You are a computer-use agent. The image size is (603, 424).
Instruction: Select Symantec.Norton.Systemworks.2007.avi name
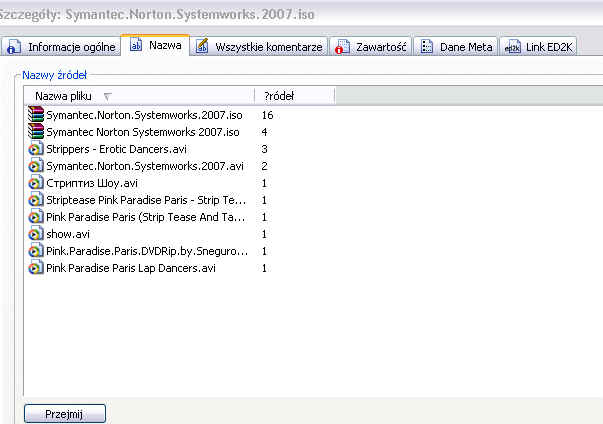(x=145, y=166)
